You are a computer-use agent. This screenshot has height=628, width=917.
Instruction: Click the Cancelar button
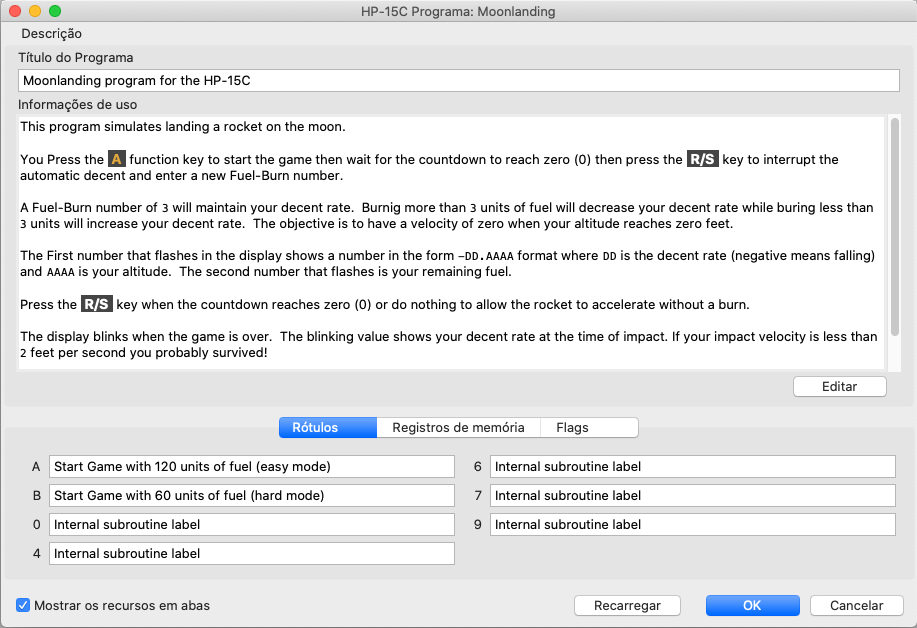click(x=855, y=605)
